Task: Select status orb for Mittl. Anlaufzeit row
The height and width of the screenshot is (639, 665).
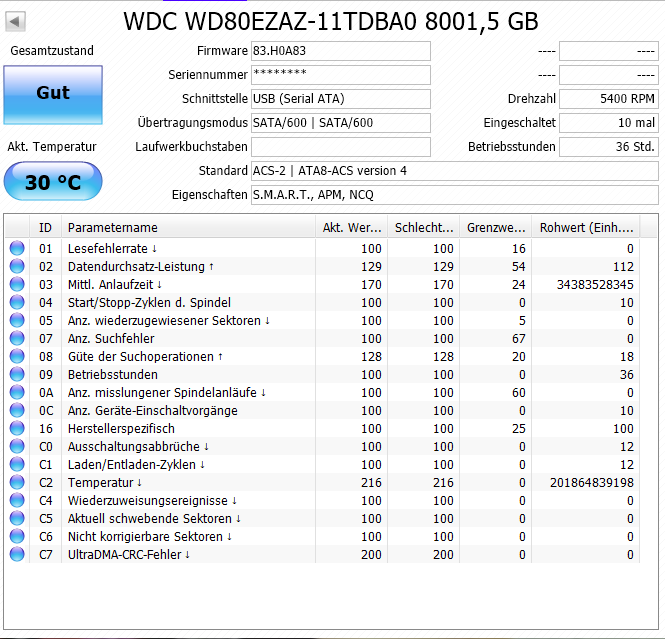Action: [x=17, y=284]
